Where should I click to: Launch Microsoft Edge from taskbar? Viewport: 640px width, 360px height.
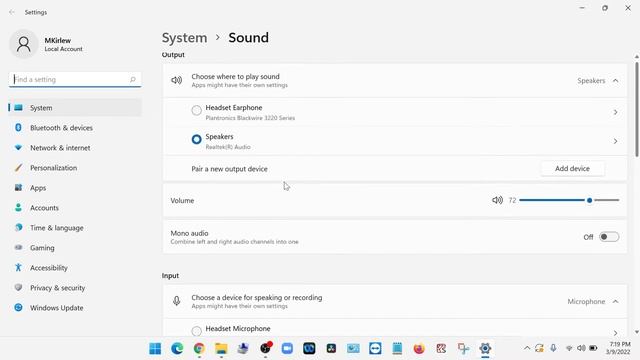coord(177,349)
